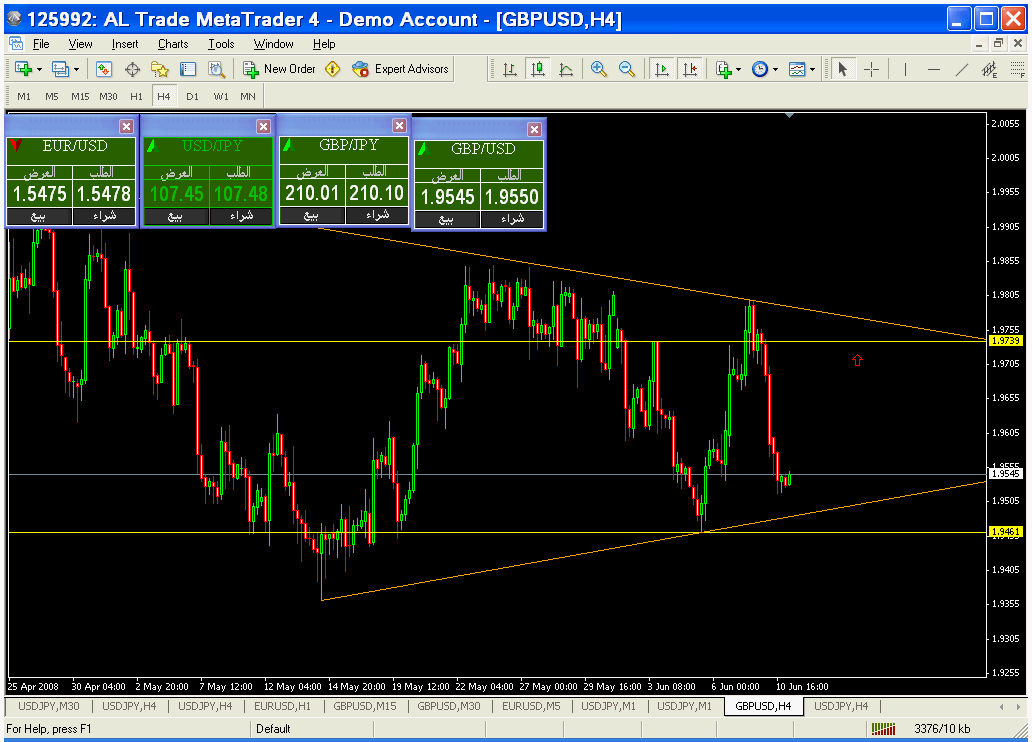The image size is (1032, 742).
Task: Click the Zoom Out magnifier icon
Action: tap(627, 69)
